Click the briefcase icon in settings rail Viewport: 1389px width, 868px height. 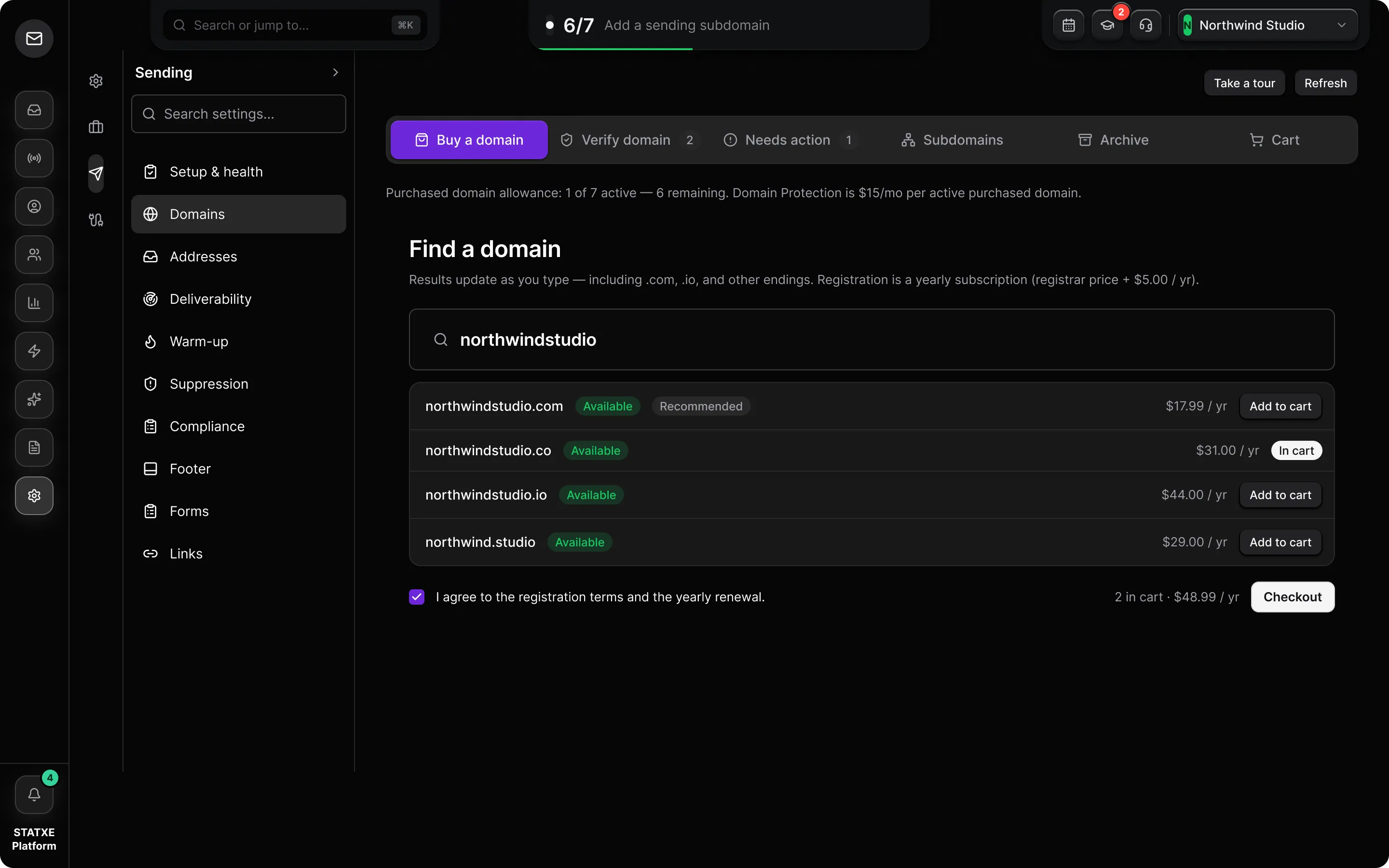point(96,127)
